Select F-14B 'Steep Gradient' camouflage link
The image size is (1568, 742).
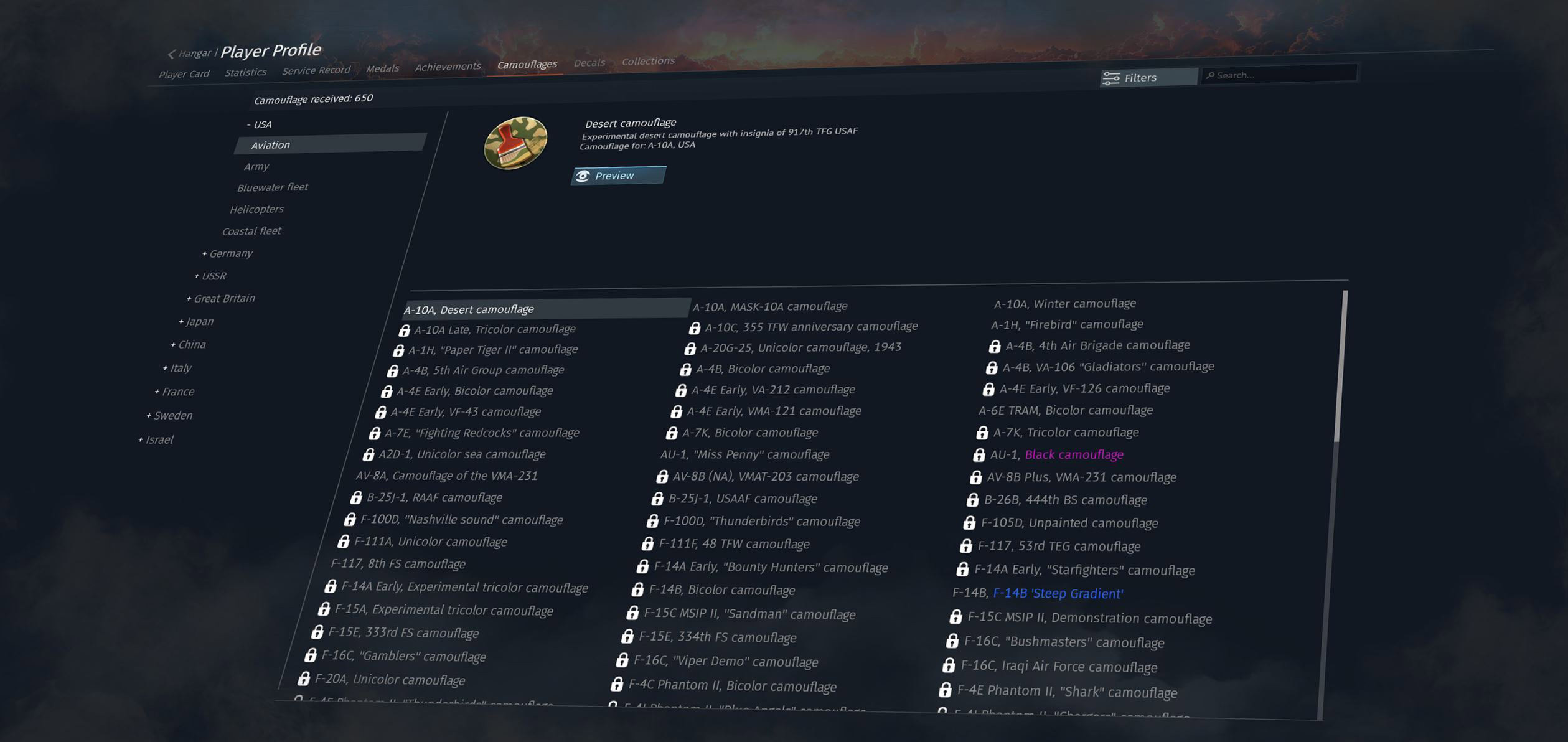pos(1058,594)
